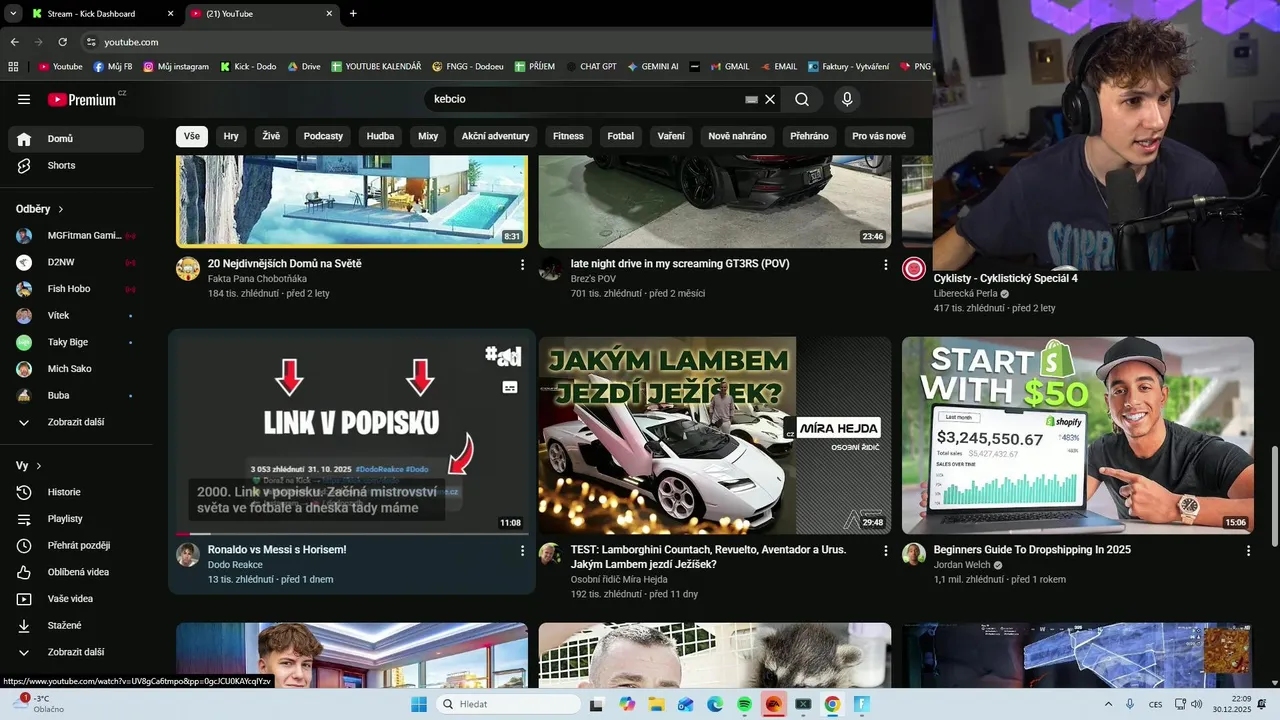1280x720 pixels.
Task: Select the Hudba filter chip
Action: 380,136
